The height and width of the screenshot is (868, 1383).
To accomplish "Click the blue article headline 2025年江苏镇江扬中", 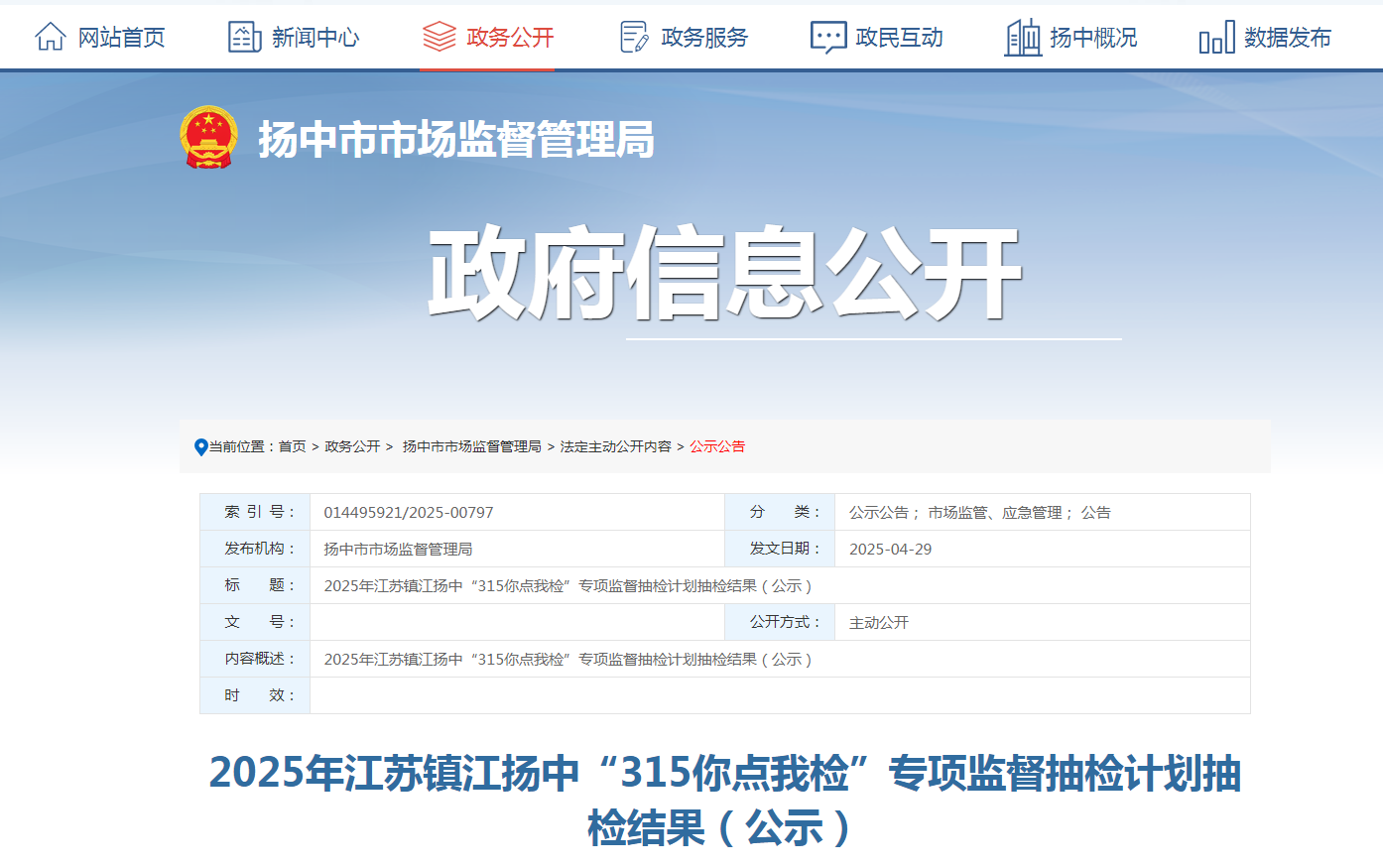I will tap(724, 801).
